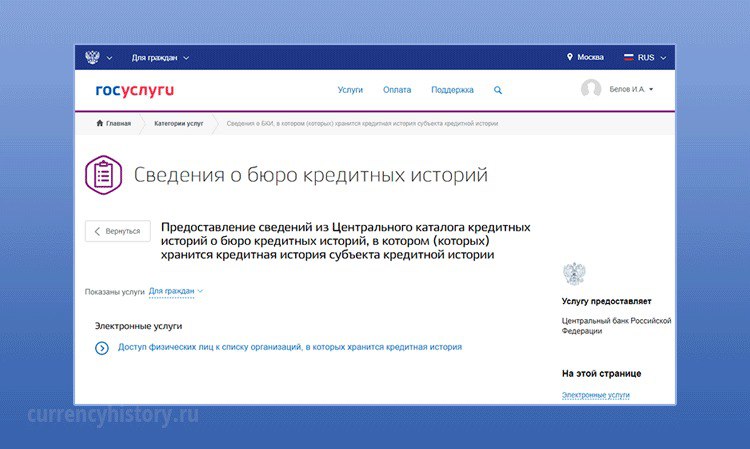Viewport: 750px width, 449px height.
Task: Open the 'Оплата' menu item
Action: point(397,90)
